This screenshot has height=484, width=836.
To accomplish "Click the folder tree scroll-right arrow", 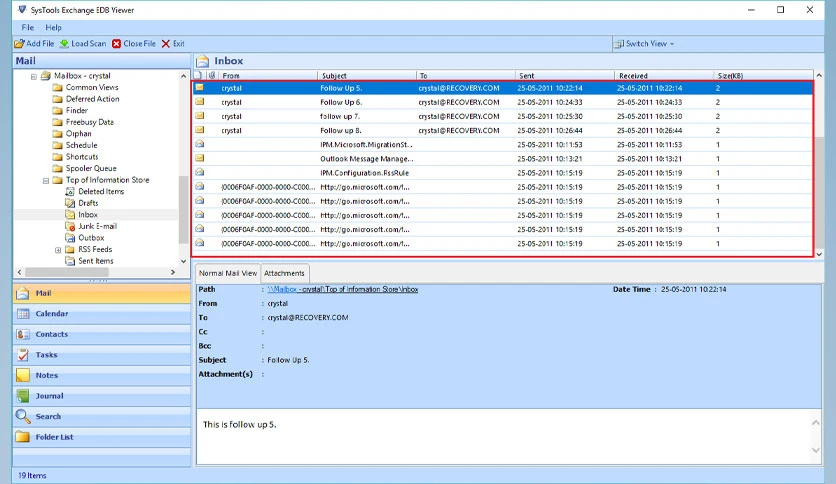I will 173,272.
